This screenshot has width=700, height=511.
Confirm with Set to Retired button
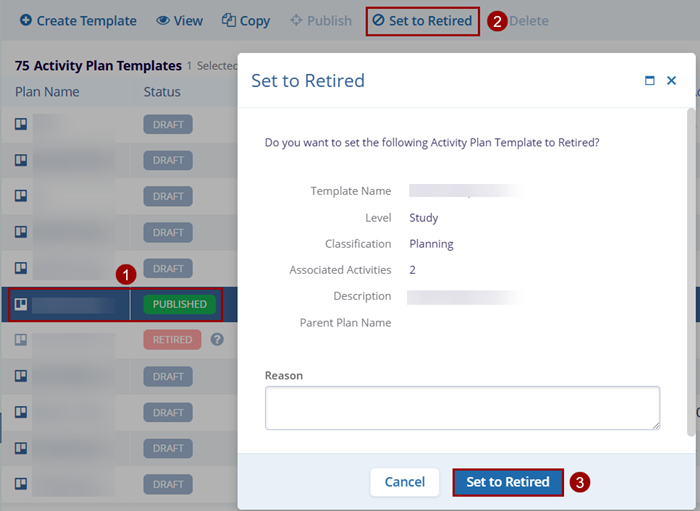(x=508, y=482)
